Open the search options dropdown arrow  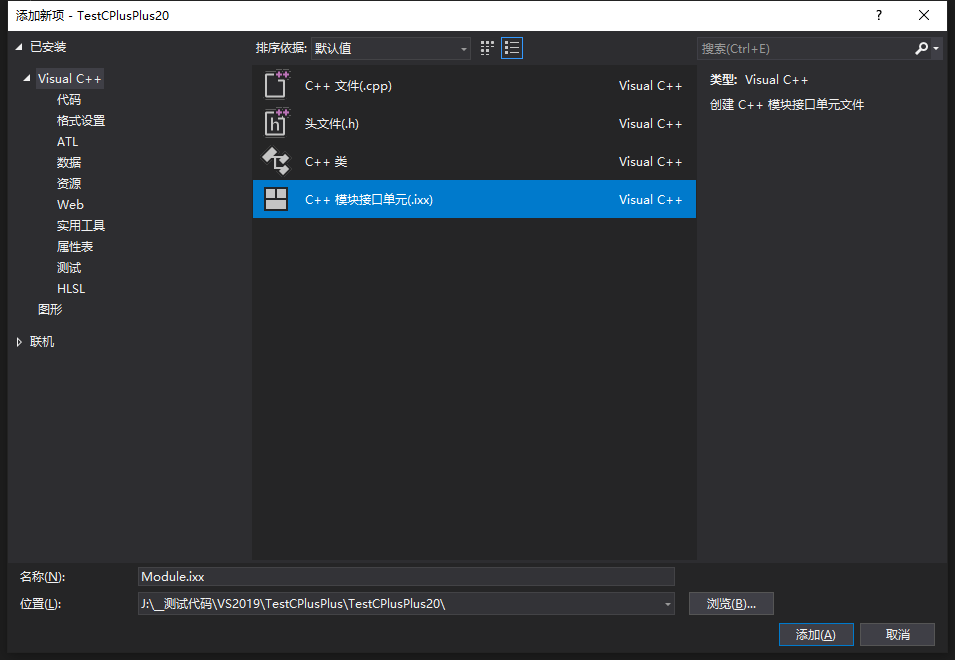click(x=936, y=49)
